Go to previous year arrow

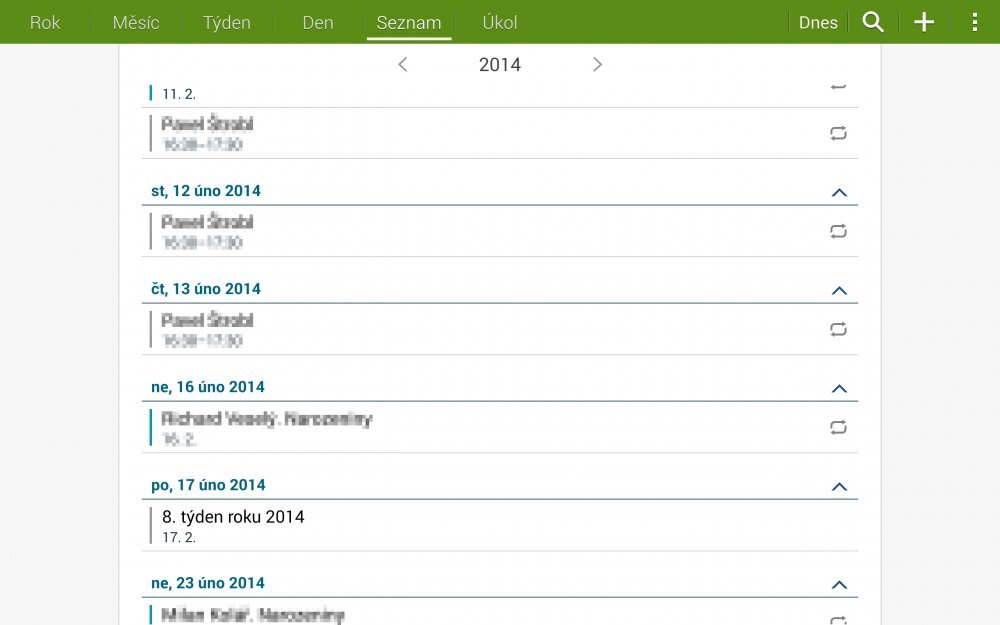pos(403,65)
